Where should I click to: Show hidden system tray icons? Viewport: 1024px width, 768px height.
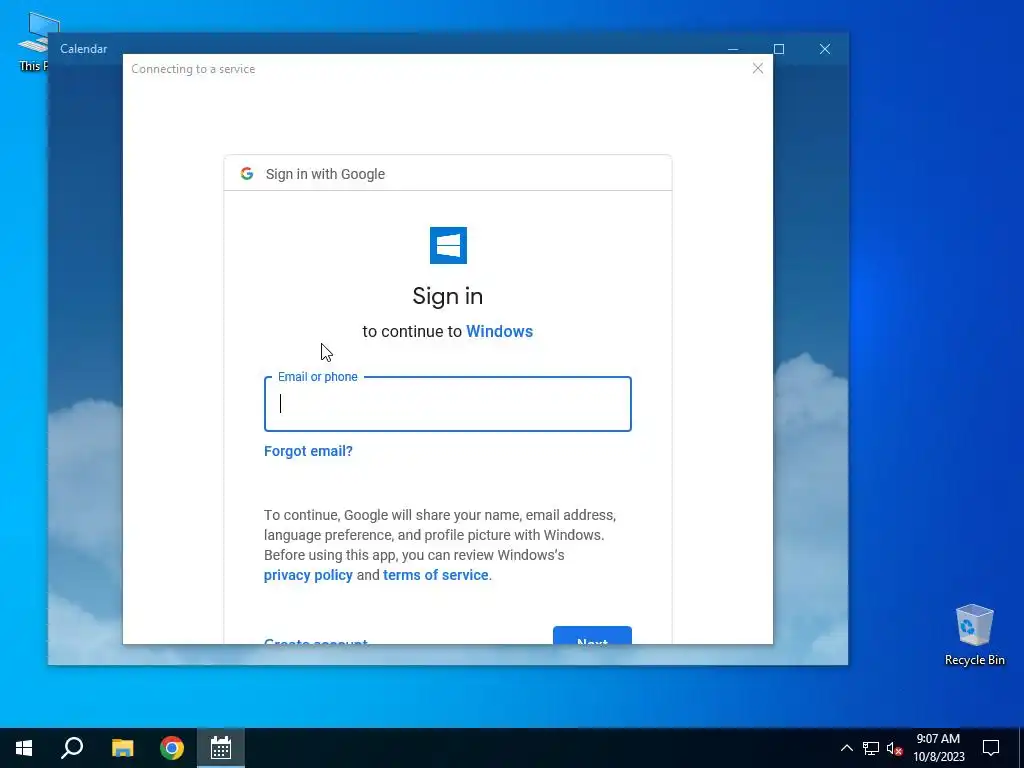(x=846, y=748)
